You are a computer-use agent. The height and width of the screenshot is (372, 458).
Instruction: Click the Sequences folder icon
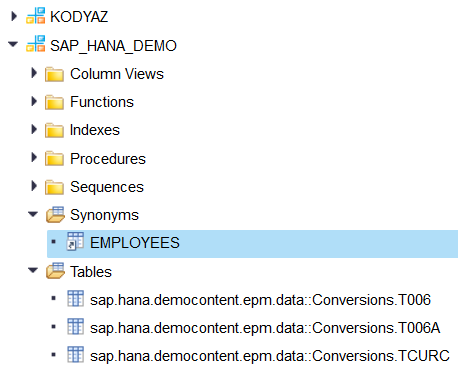pyautogui.click(x=54, y=187)
